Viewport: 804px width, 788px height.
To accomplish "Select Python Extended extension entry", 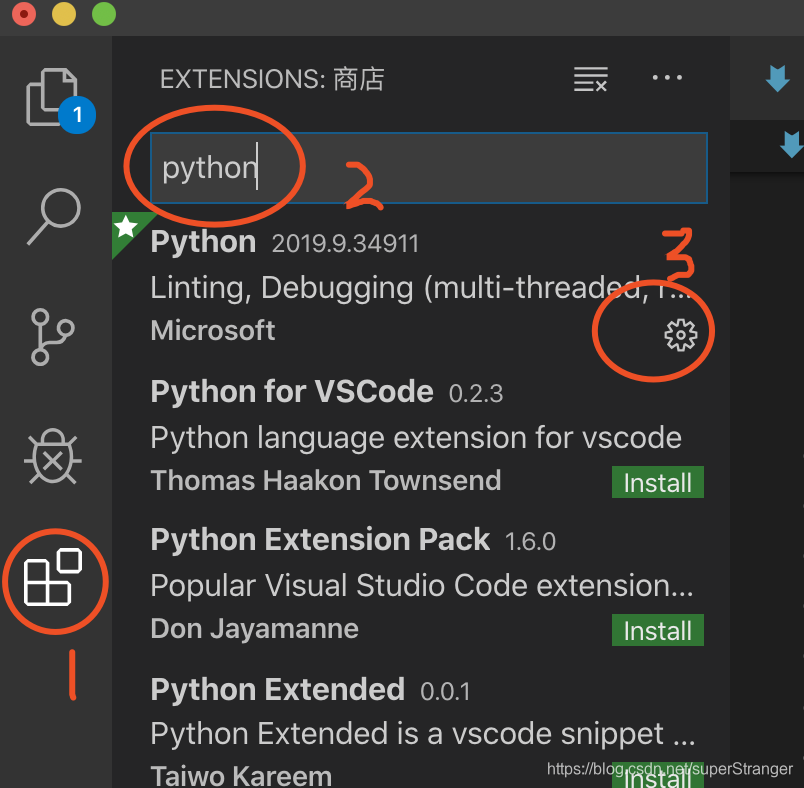I will tap(420, 725).
